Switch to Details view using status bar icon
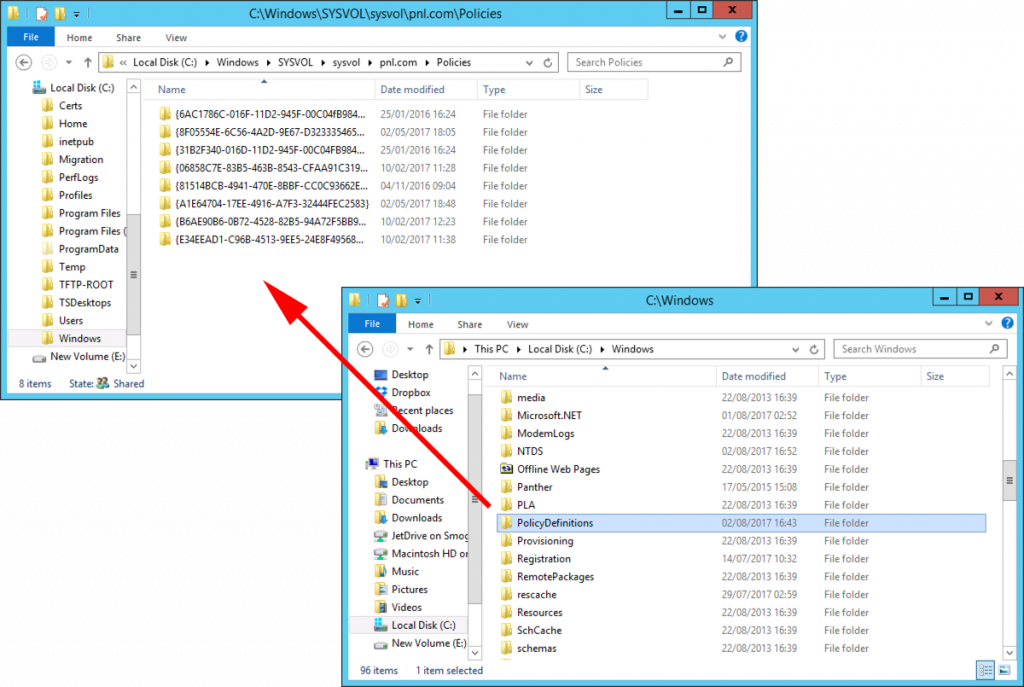 click(985, 670)
